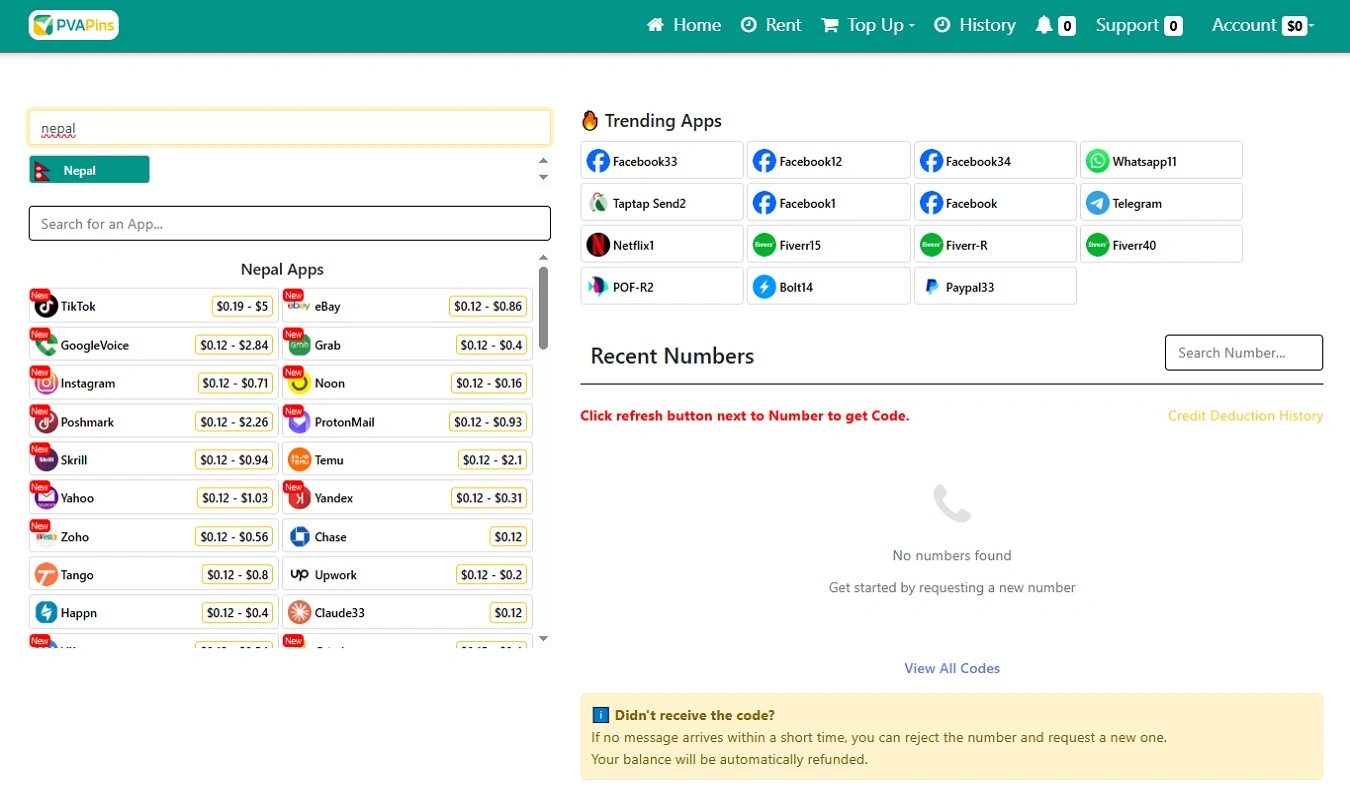Image resolution: width=1350 pixels, height=800 pixels.
Task: Focus the Search Number input field
Action: [1244, 353]
